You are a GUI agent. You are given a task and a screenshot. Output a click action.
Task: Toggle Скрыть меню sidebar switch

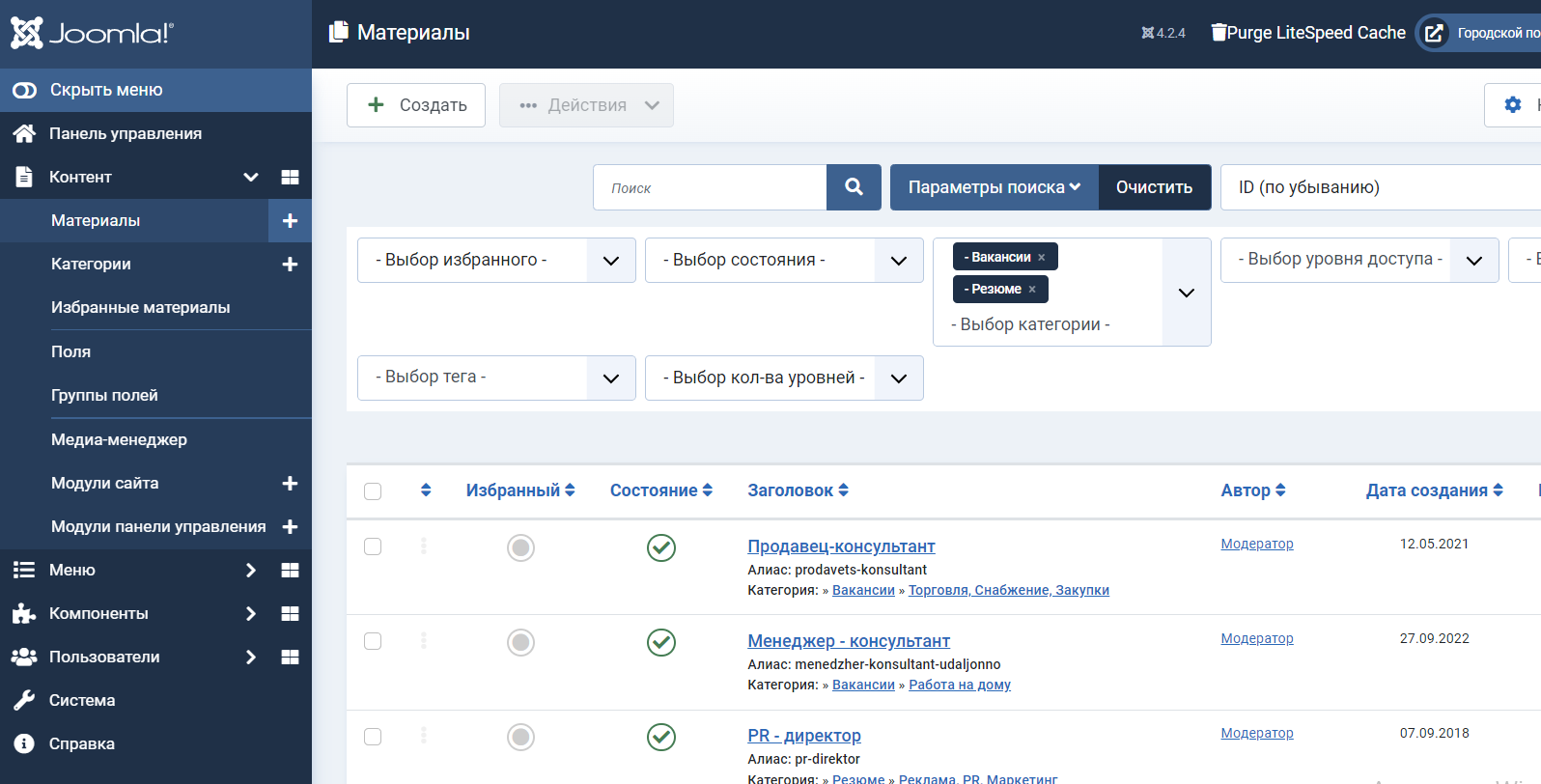point(24,90)
